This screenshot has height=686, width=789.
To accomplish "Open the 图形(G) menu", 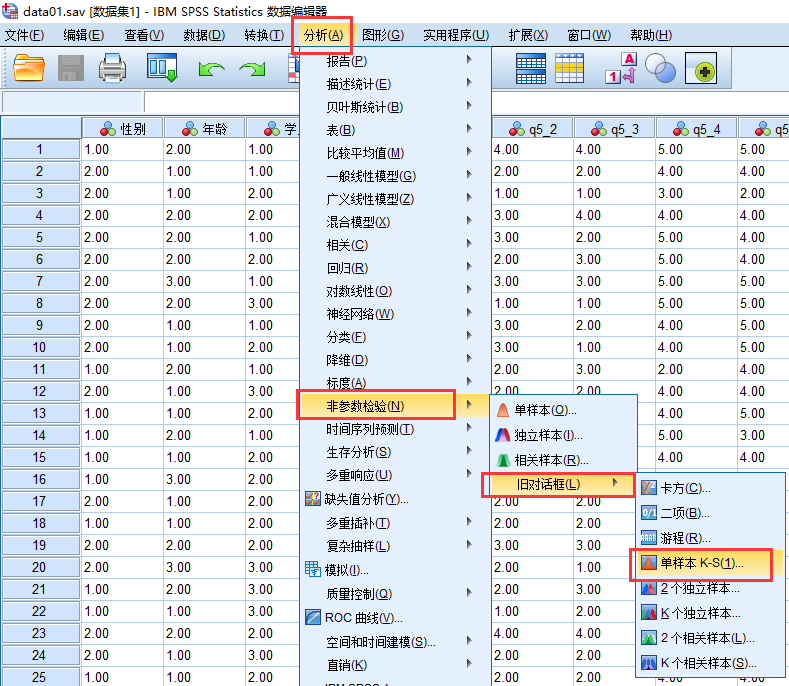I will click(x=382, y=35).
